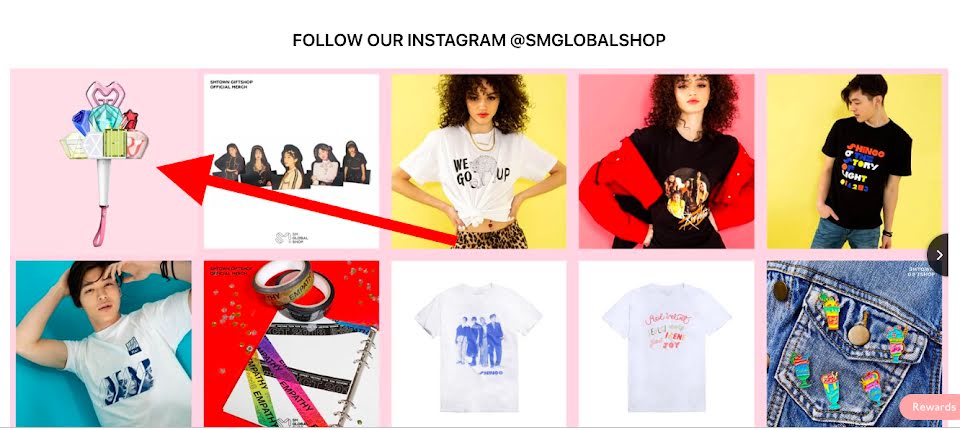View the denim jacket enamel pins post
The height and width of the screenshot is (430, 960).
854,344
